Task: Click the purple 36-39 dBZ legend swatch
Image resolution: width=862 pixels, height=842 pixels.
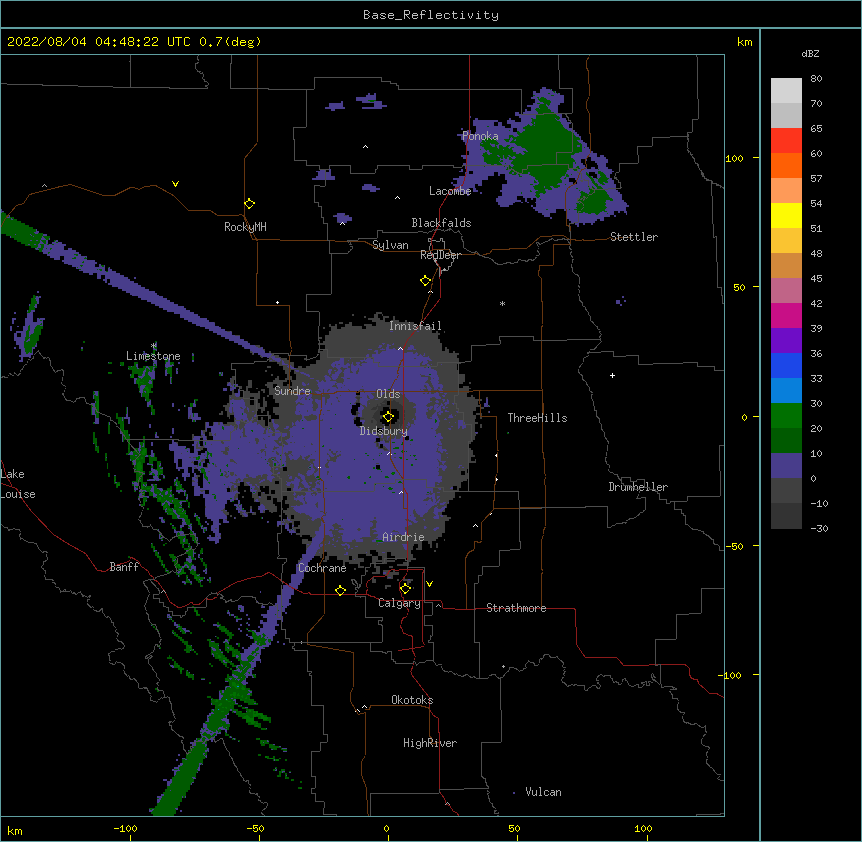Action: tap(786, 341)
